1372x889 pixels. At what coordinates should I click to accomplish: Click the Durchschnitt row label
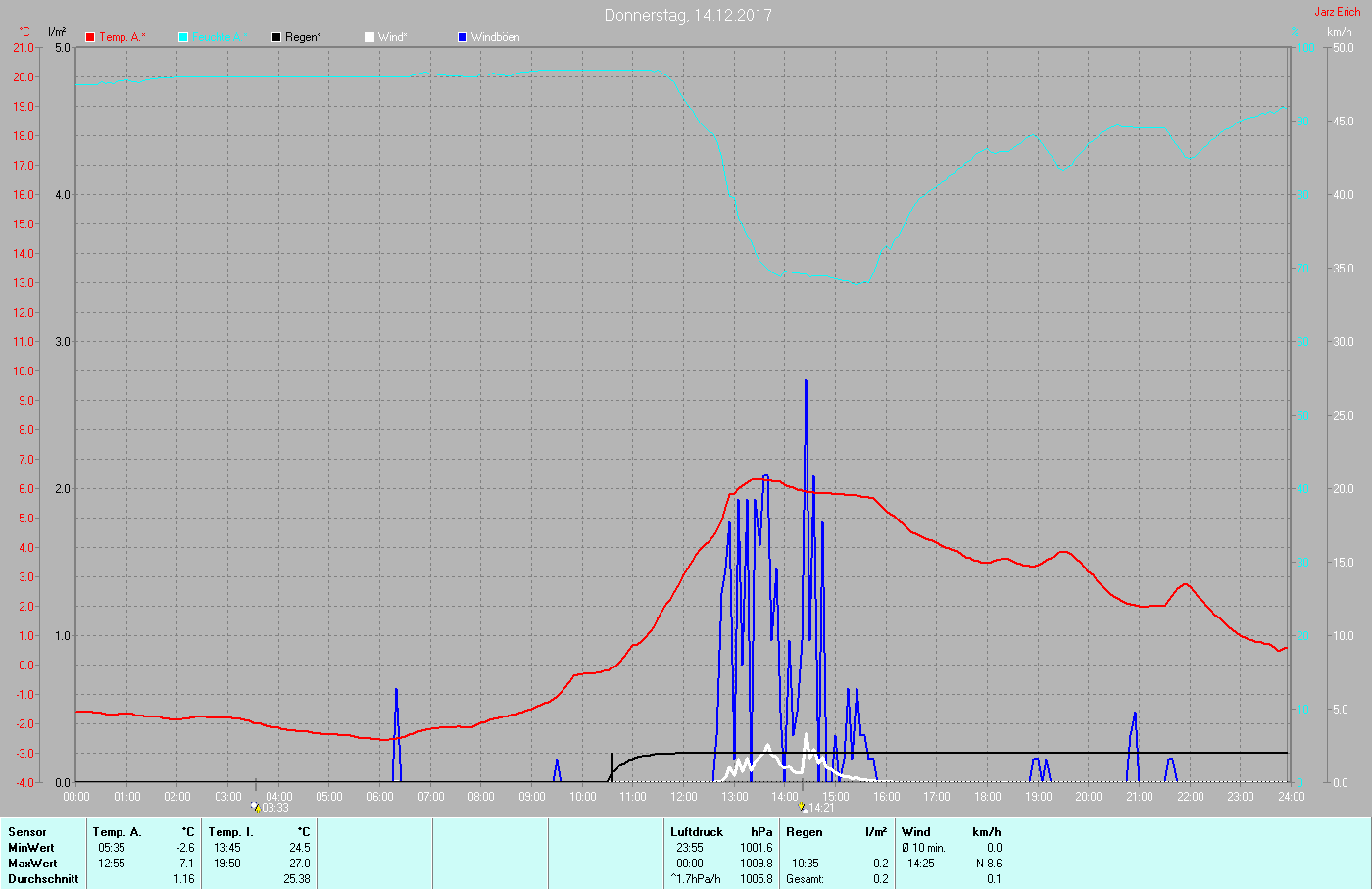point(43,879)
